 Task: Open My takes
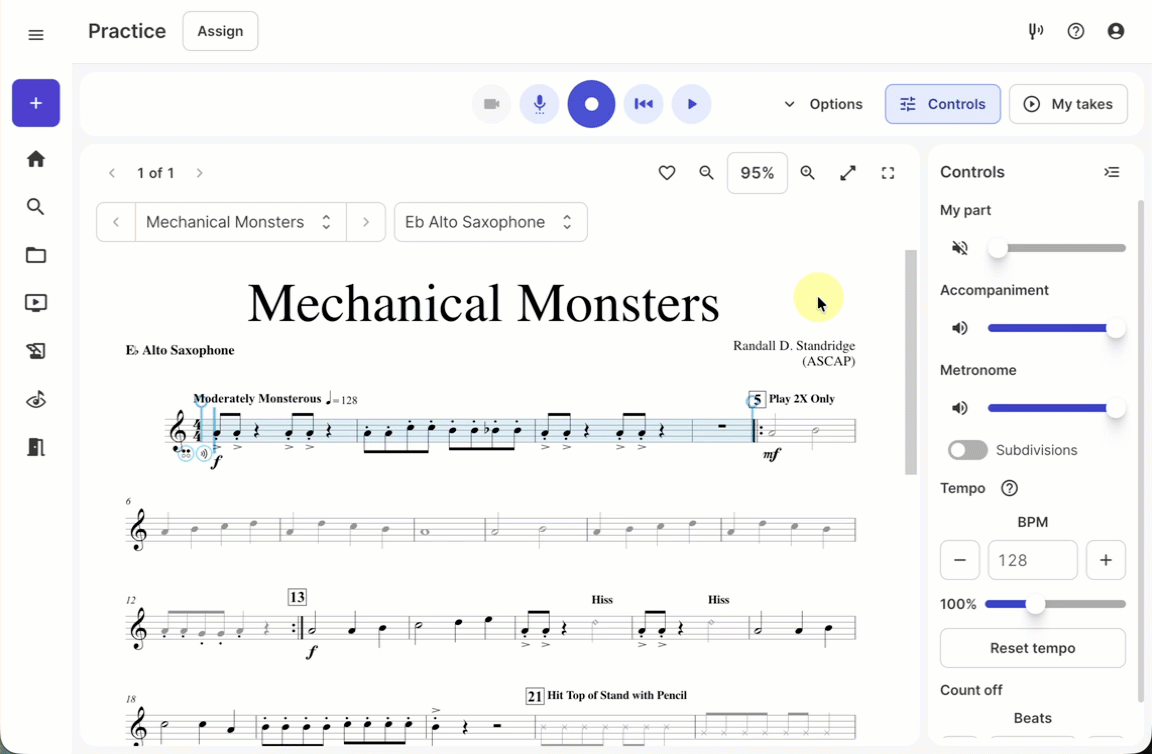[1068, 104]
